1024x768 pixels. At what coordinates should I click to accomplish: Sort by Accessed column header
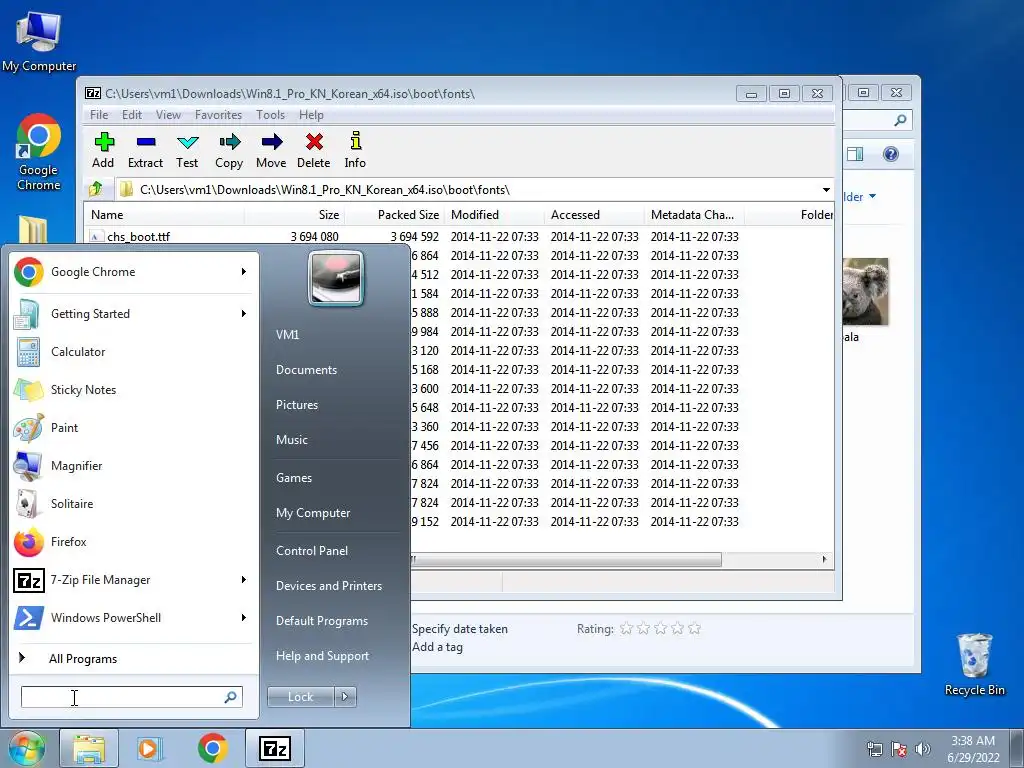coord(594,215)
